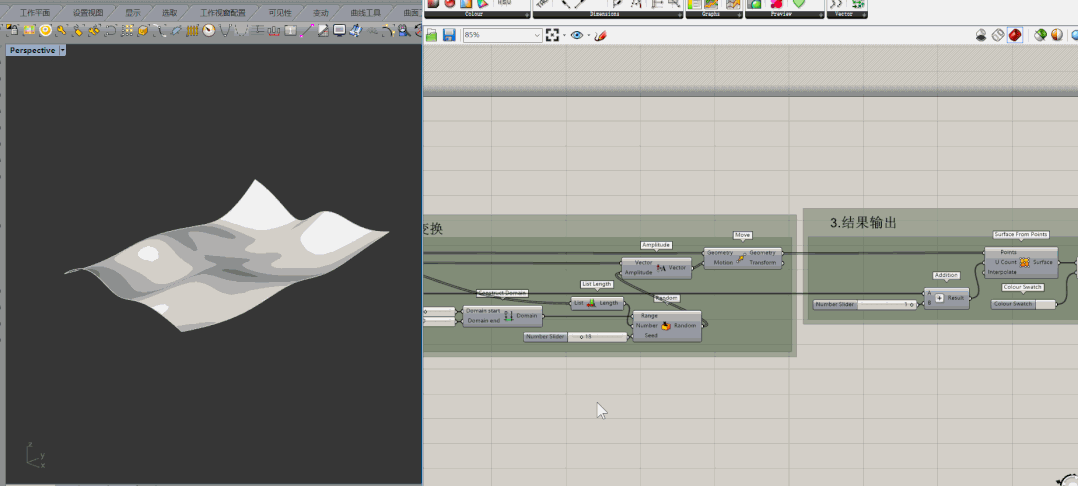This screenshot has height=486, width=1078.
Task: Click the blue blueprint drawing icon
Action: (356, 30)
